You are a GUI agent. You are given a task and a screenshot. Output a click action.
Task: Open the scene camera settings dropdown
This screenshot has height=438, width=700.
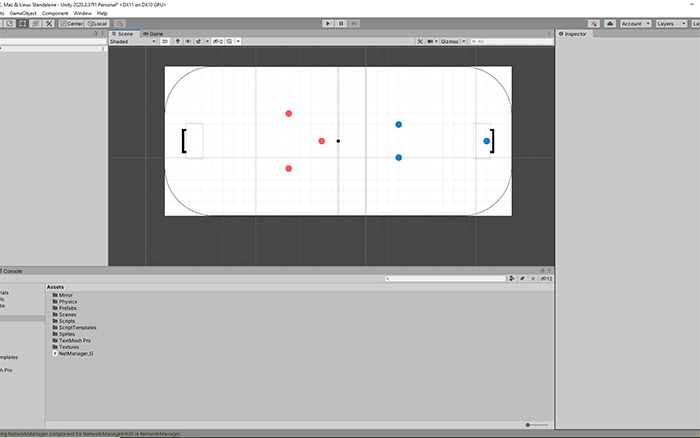[x=432, y=42]
